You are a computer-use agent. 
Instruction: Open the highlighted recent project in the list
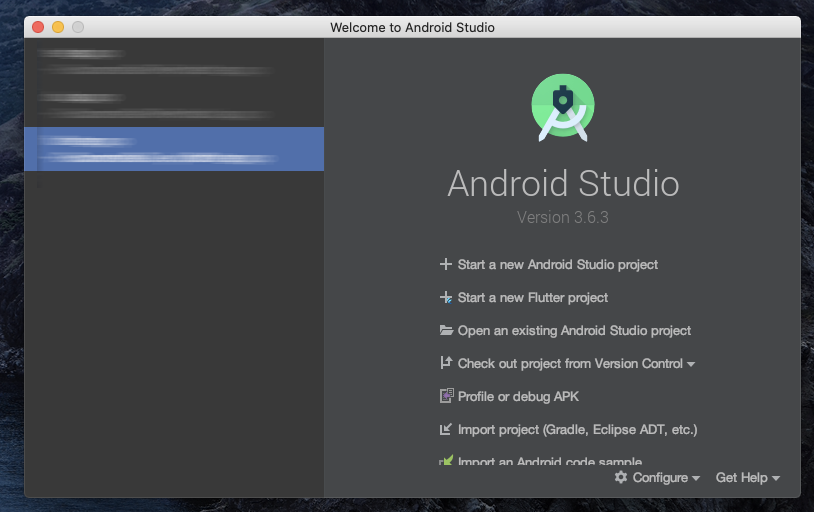174,149
